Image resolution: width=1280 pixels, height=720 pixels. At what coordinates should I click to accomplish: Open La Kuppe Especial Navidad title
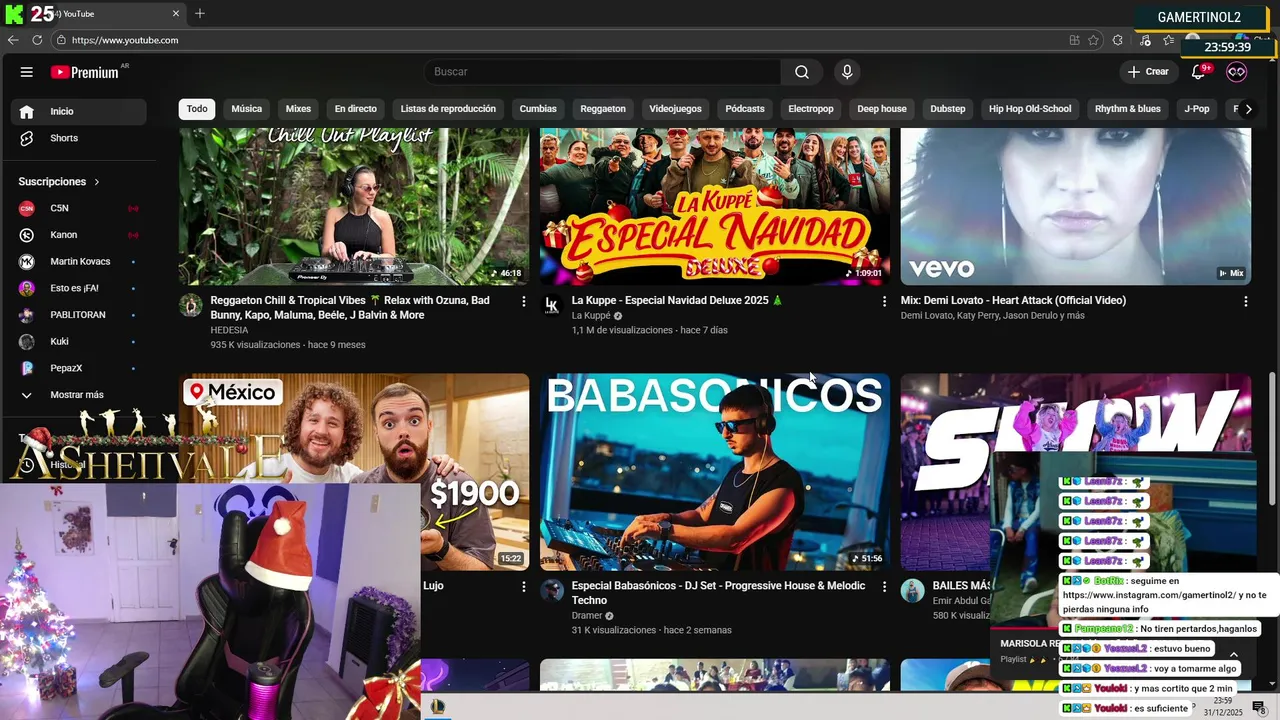(677, 300)
